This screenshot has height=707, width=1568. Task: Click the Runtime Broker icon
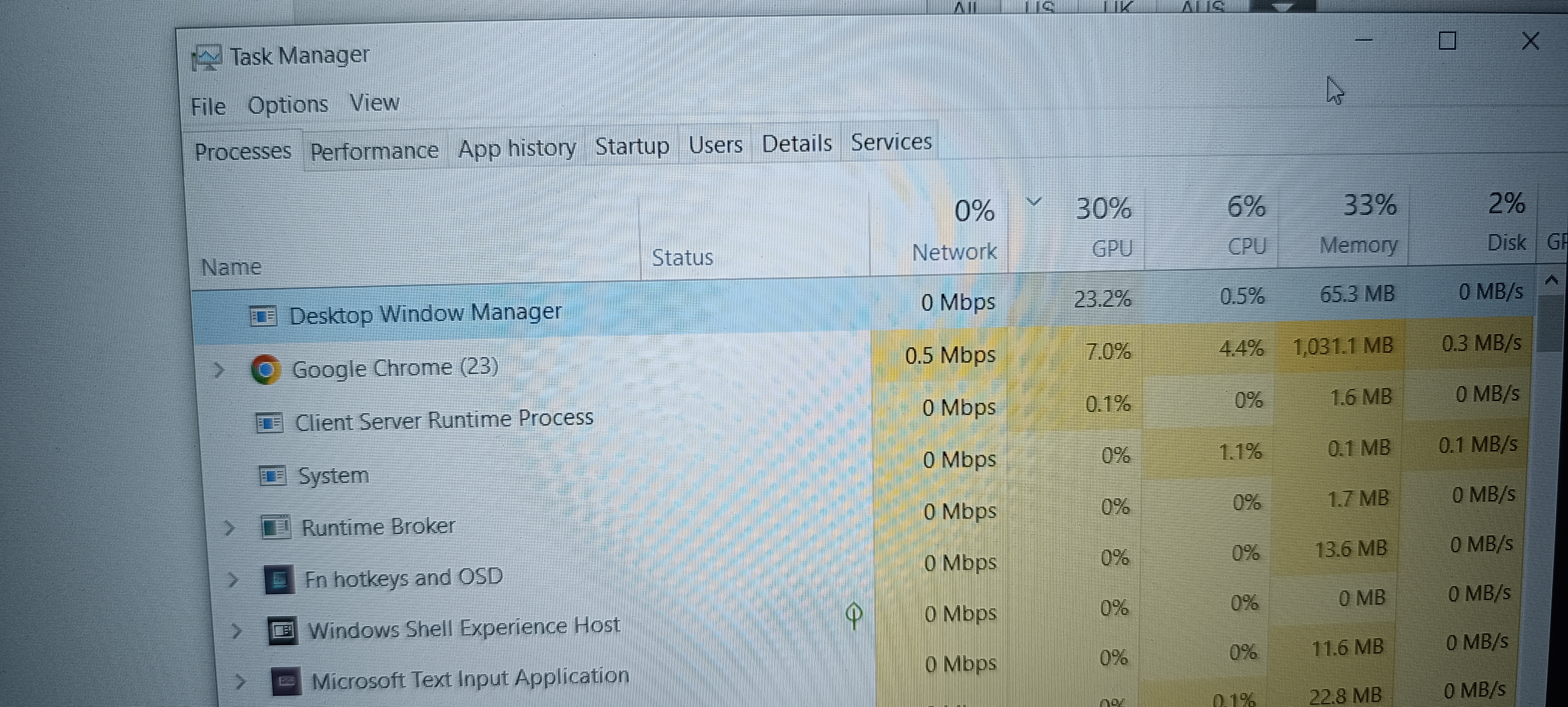tap(276, 527)
